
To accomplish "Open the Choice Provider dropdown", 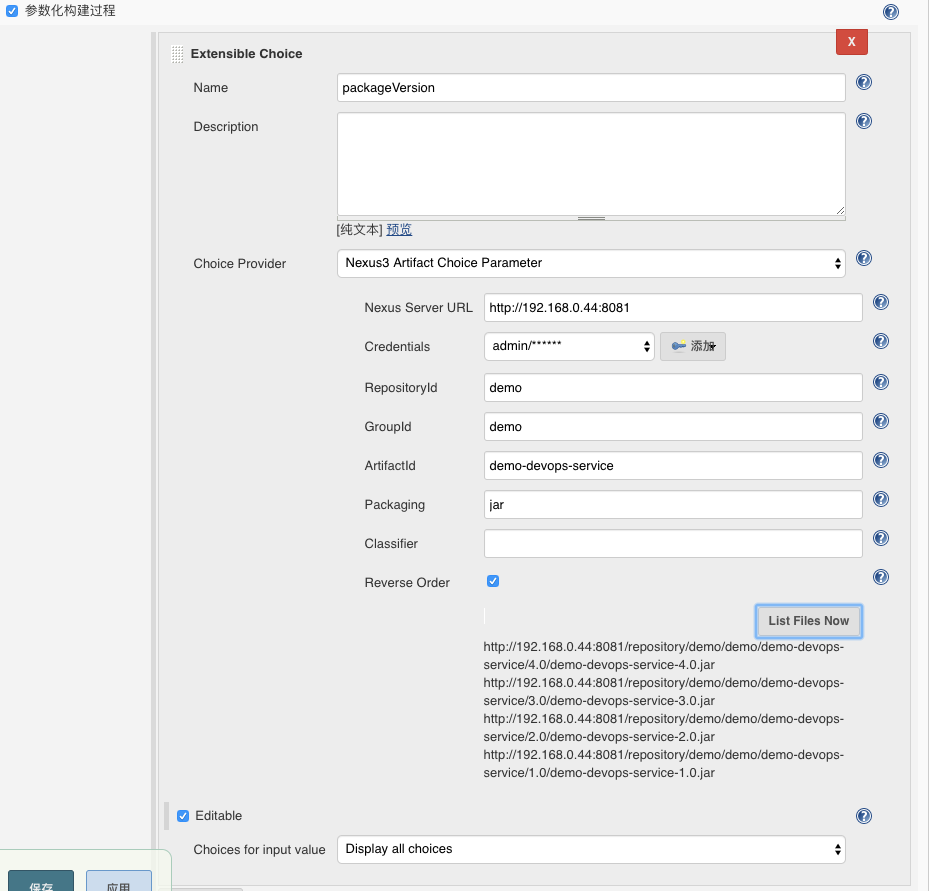I will tap(591, 263).
